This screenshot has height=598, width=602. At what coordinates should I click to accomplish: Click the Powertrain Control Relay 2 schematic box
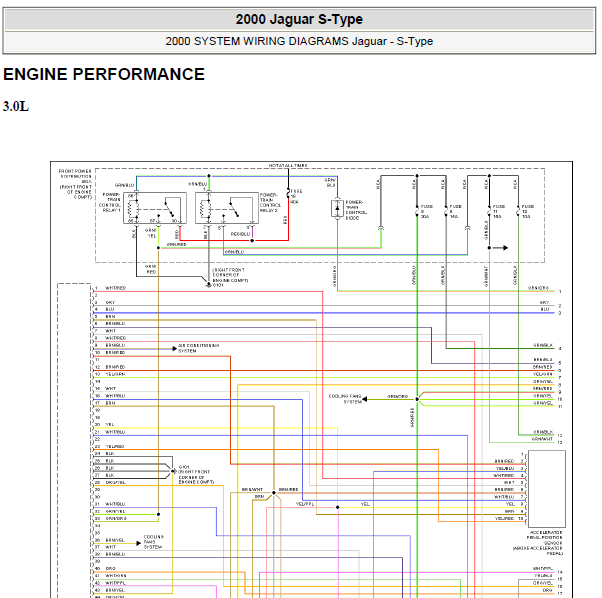click(227, 208)
